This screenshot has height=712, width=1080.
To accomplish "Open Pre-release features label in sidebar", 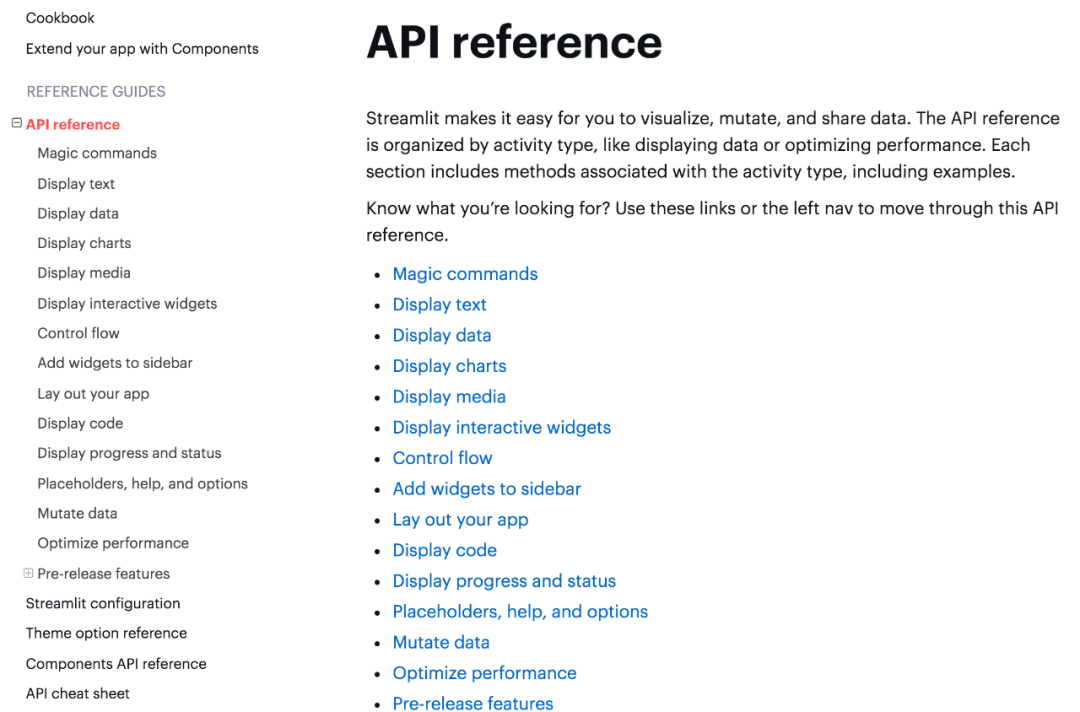I will [103, 574].
